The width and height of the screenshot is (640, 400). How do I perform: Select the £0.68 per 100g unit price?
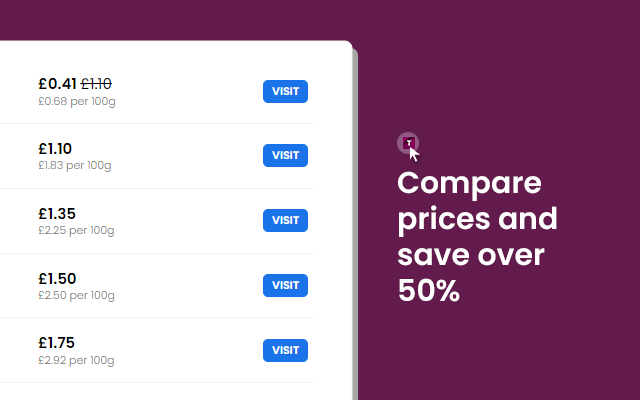click(77, 101)
